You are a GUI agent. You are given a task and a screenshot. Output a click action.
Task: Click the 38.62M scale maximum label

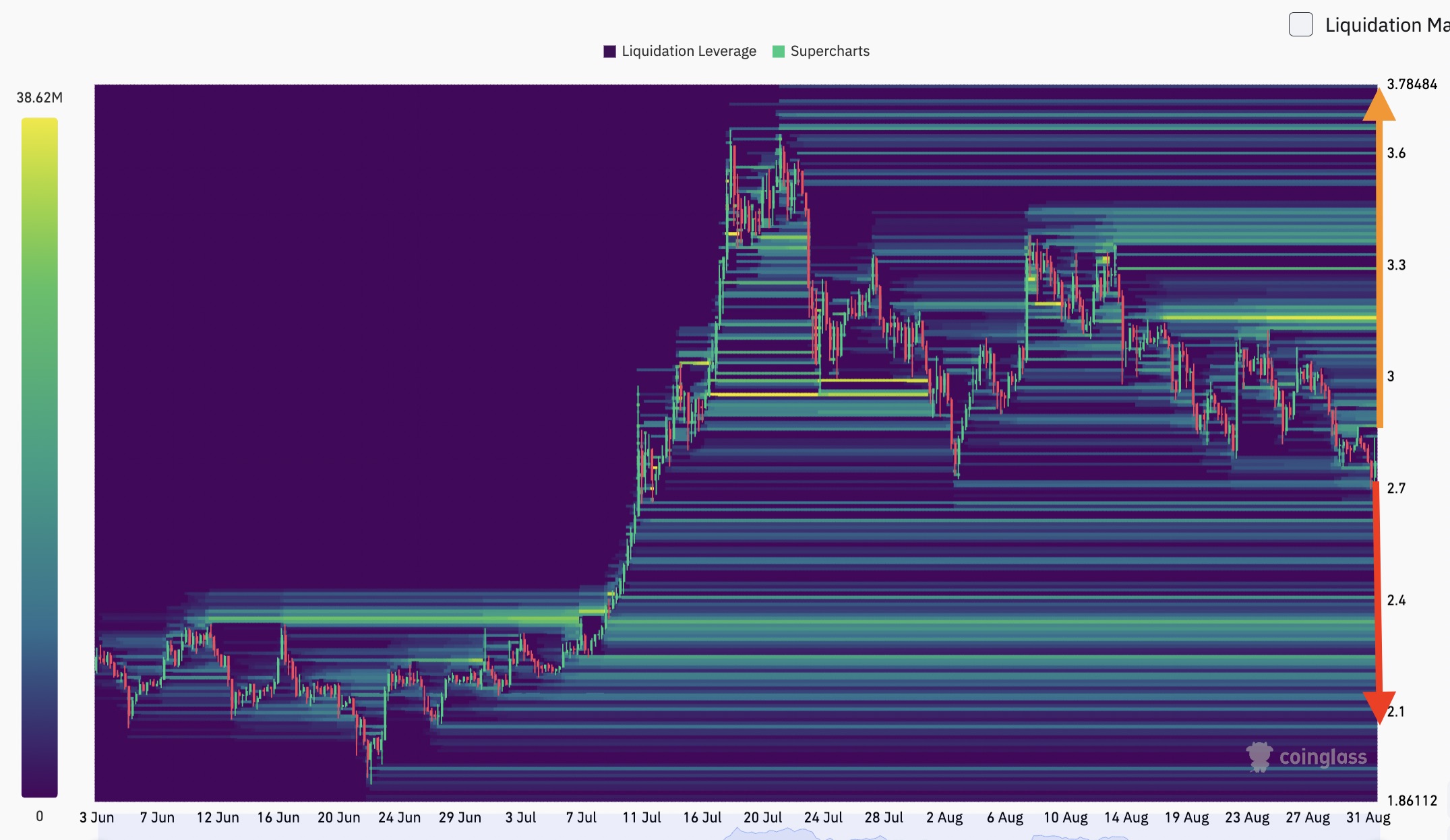(39, 98)
